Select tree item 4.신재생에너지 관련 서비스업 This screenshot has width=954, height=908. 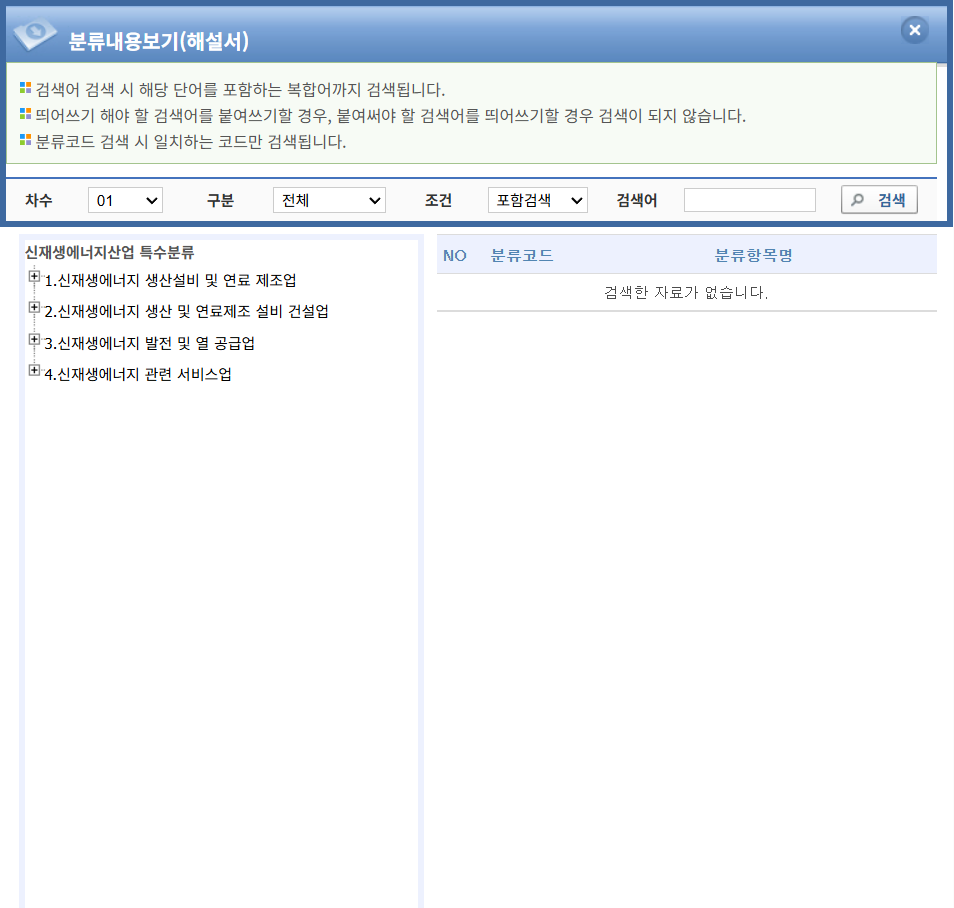(138, 375)
